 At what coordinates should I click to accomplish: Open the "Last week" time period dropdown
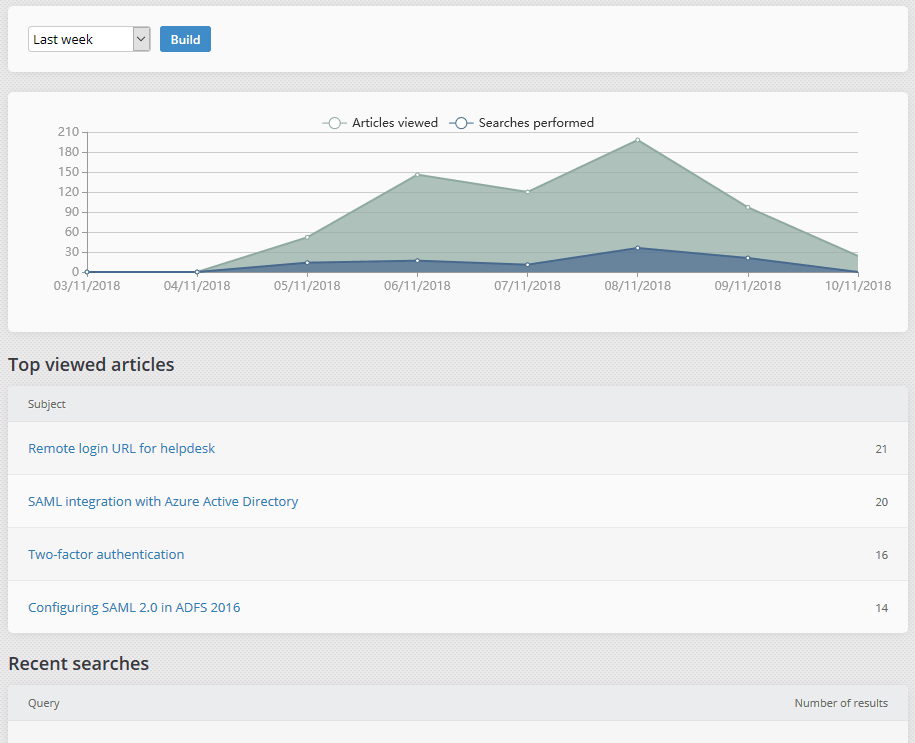point(89,39)
